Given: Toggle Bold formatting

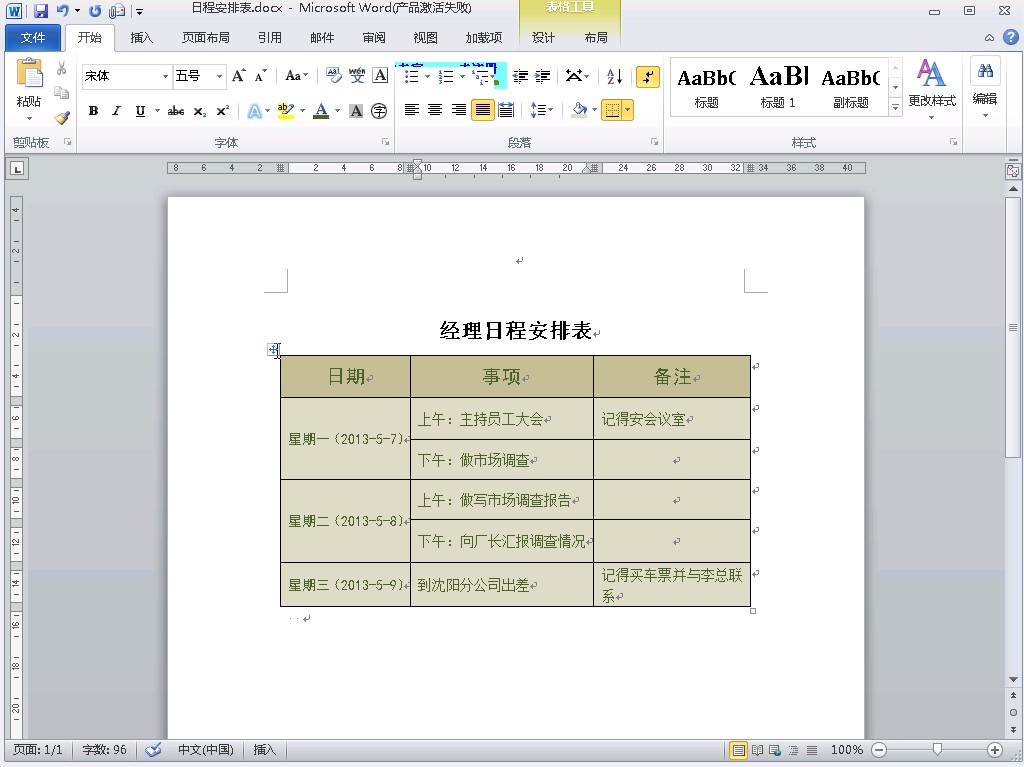Looking at the screenshot, I should 93,111.
